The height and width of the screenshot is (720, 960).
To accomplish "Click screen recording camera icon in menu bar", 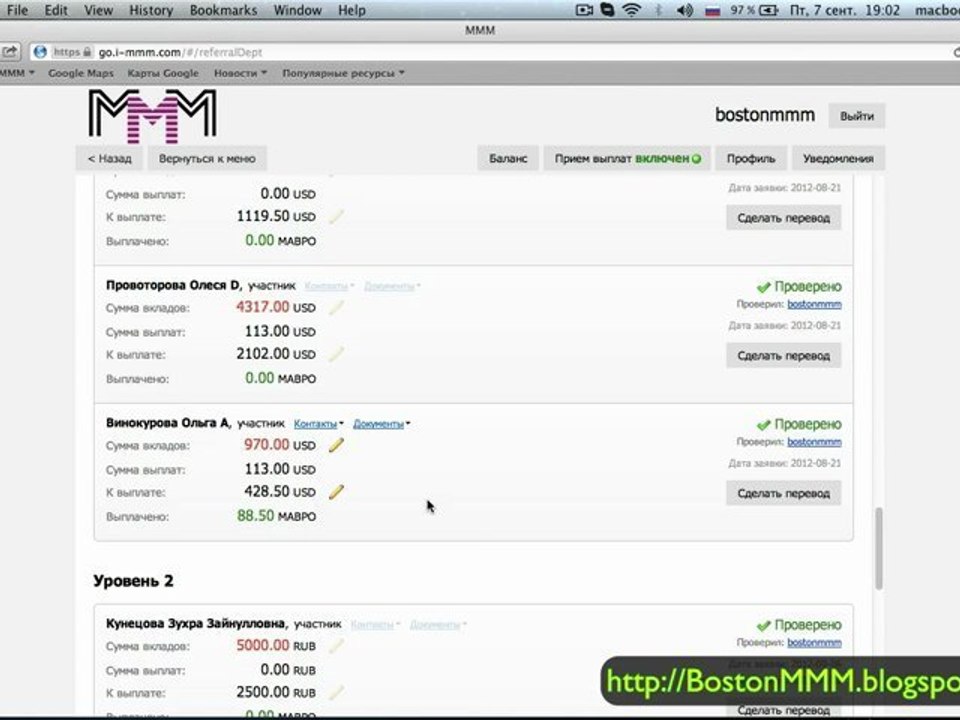I will (x=585, y=10).
